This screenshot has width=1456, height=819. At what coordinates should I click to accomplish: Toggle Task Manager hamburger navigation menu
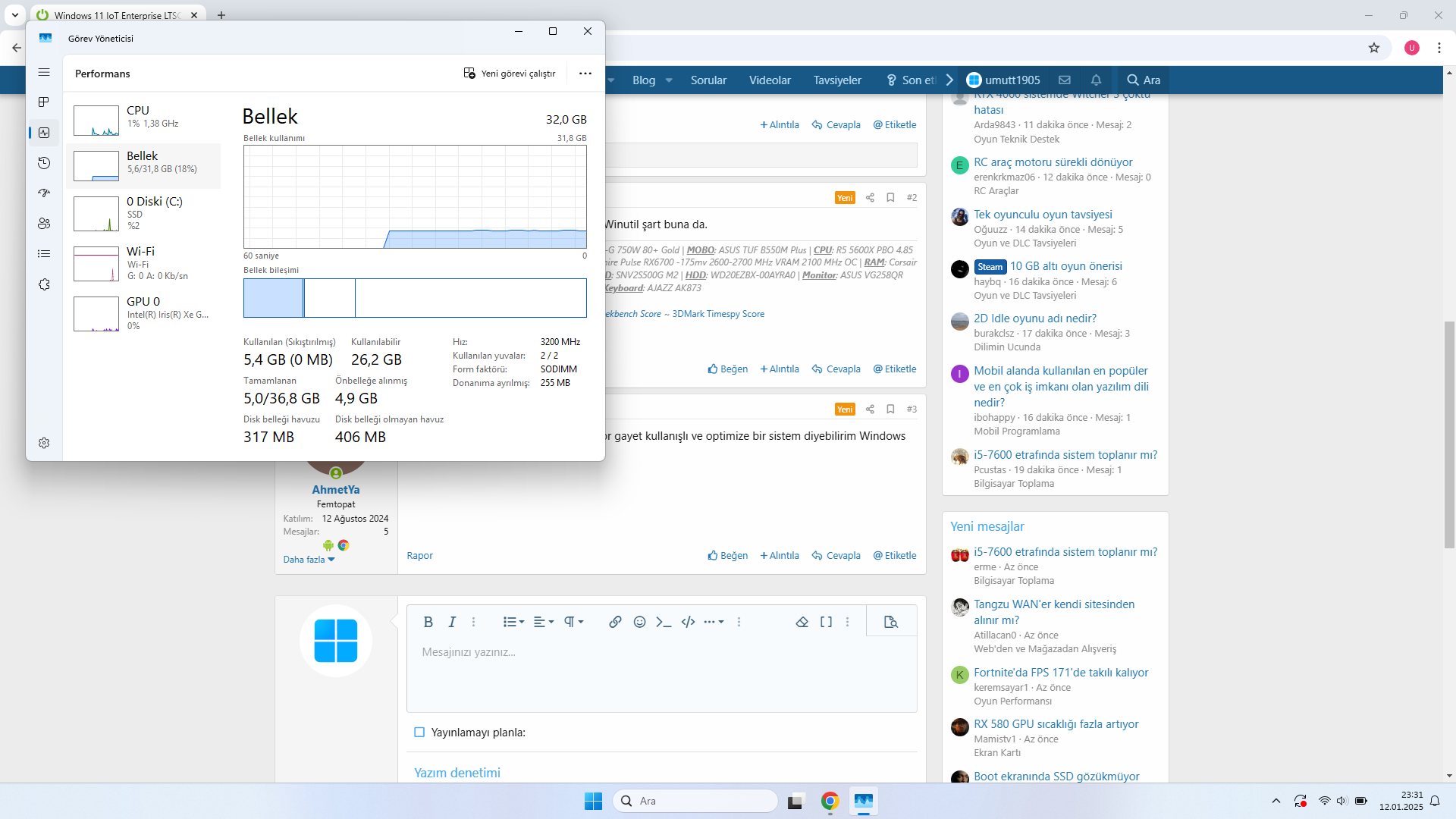tap(44, 72)
